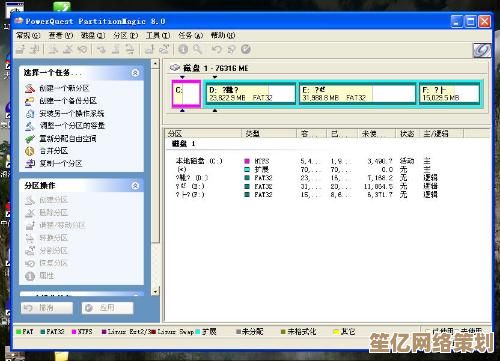This screenshot has width=500, height=361.
Task: Click the disk icon beside 磁盘 1 - 76316 MB
Action: click(x=175, y=68)
